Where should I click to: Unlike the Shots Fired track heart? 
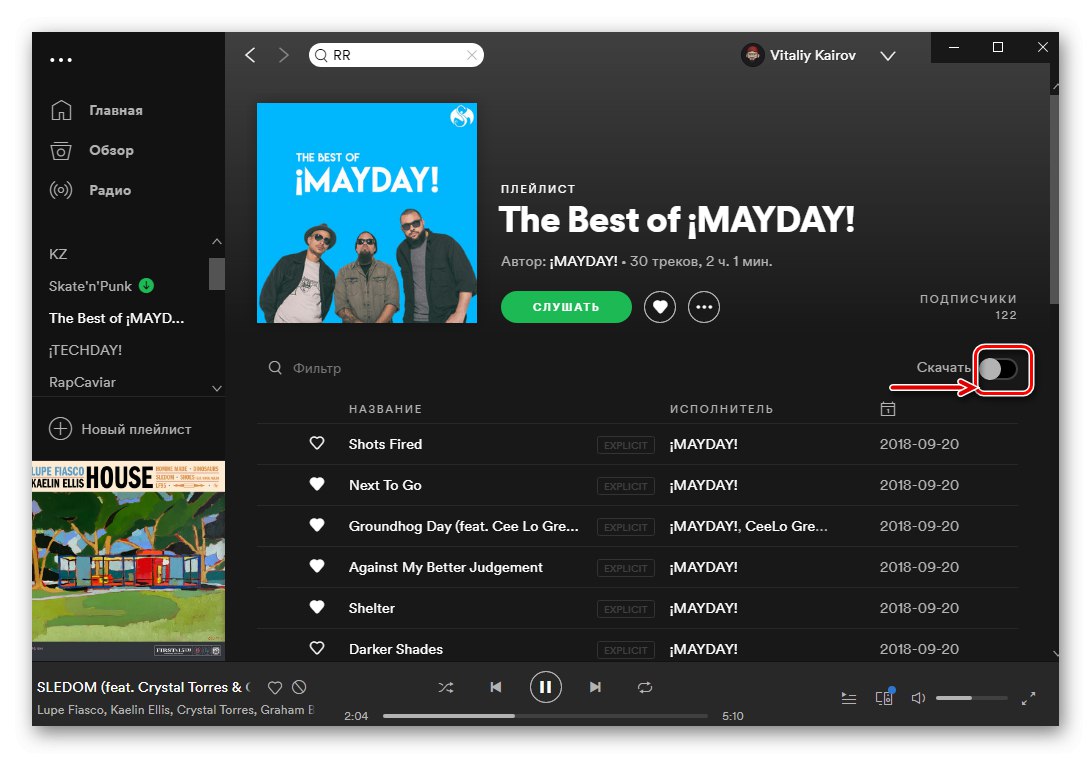point(317,443)
